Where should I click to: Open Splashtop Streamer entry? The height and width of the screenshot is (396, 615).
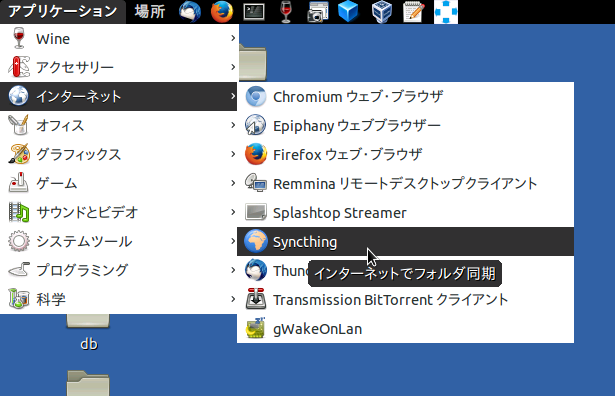(406, 213)
